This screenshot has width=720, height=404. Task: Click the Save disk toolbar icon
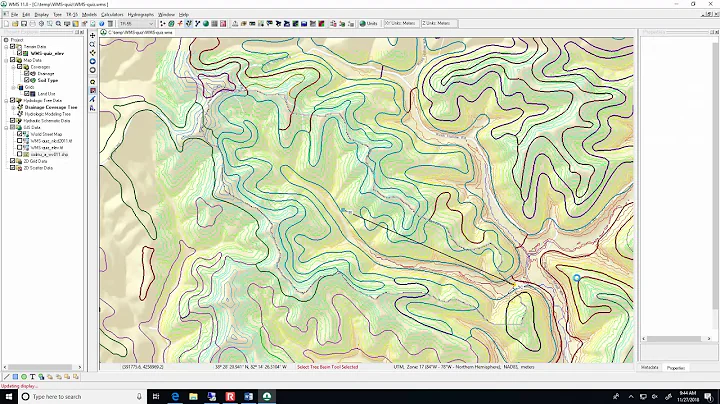24,23
